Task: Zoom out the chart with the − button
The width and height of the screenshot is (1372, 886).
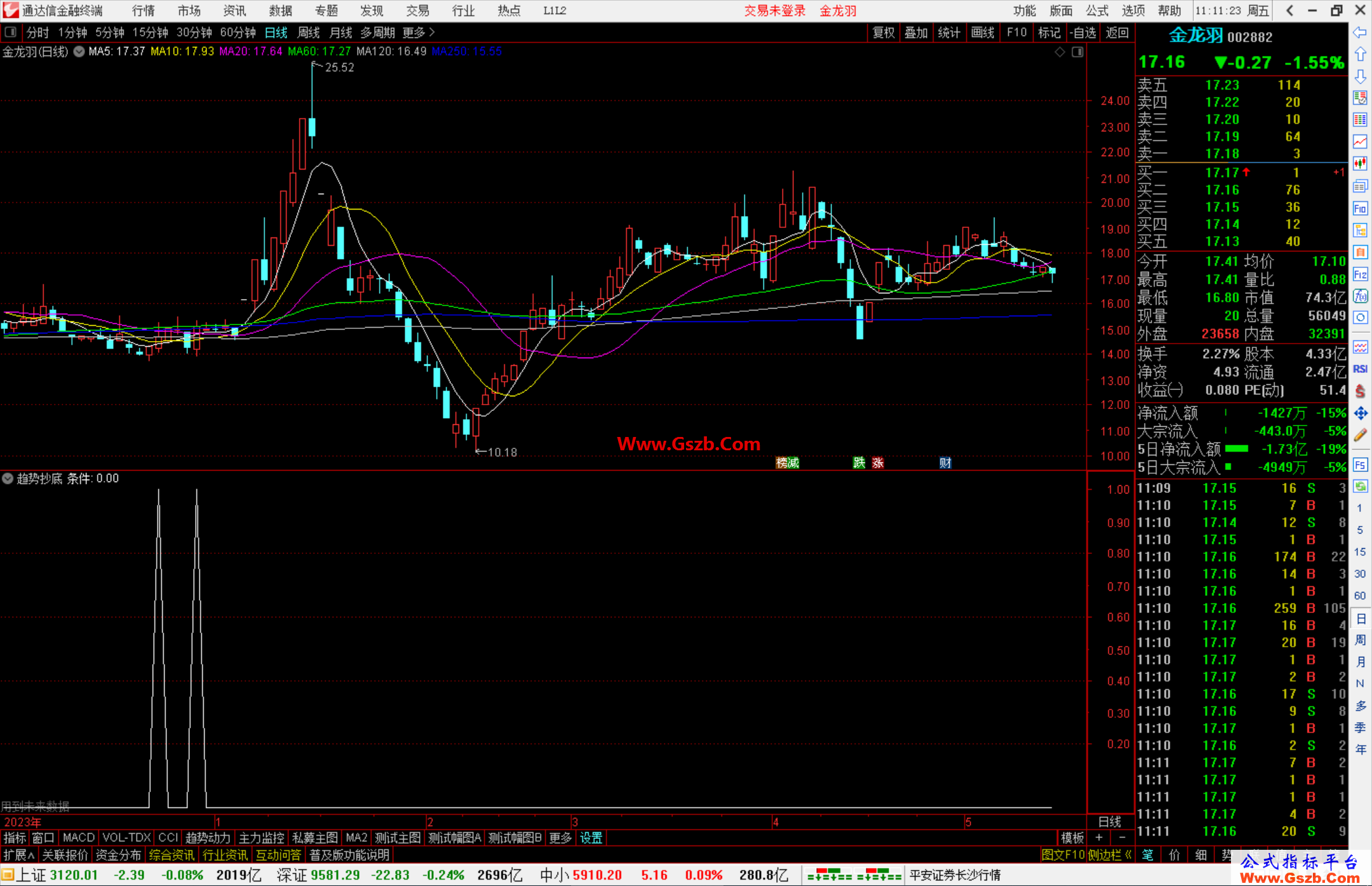Action: pyautogui.click(x=1122, y=838)
